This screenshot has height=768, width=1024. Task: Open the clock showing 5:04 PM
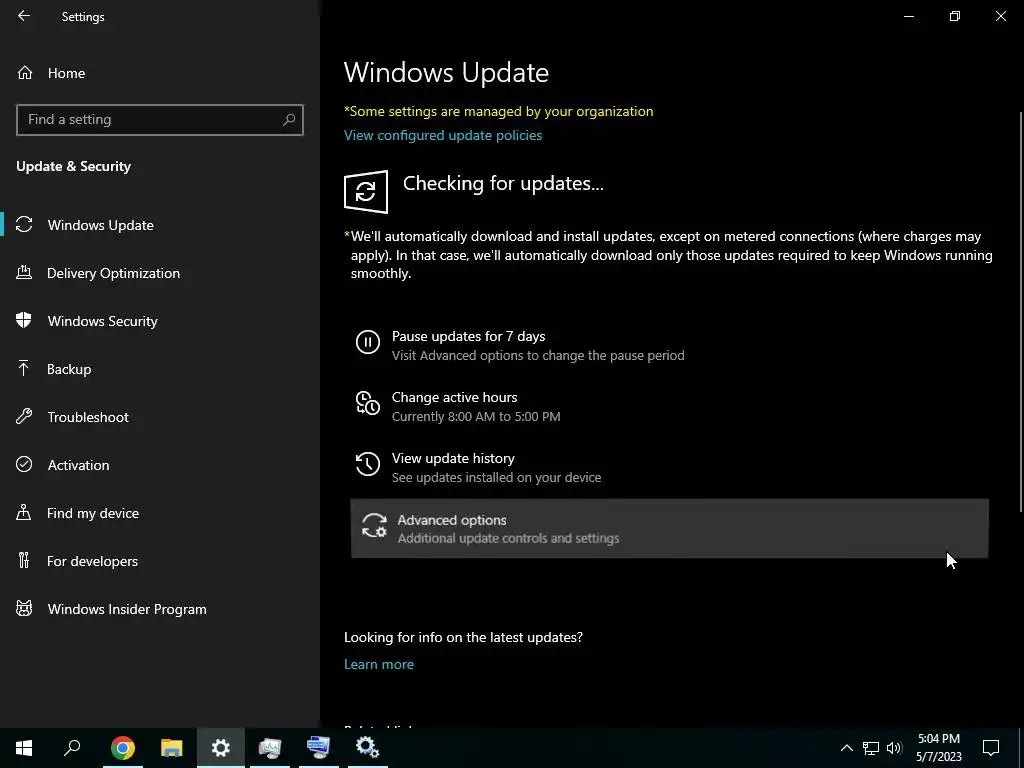click(938, 748)
